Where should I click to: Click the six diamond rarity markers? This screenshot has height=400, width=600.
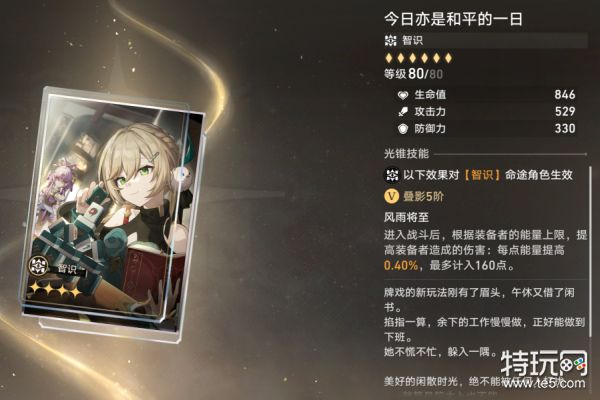[419, 58]
